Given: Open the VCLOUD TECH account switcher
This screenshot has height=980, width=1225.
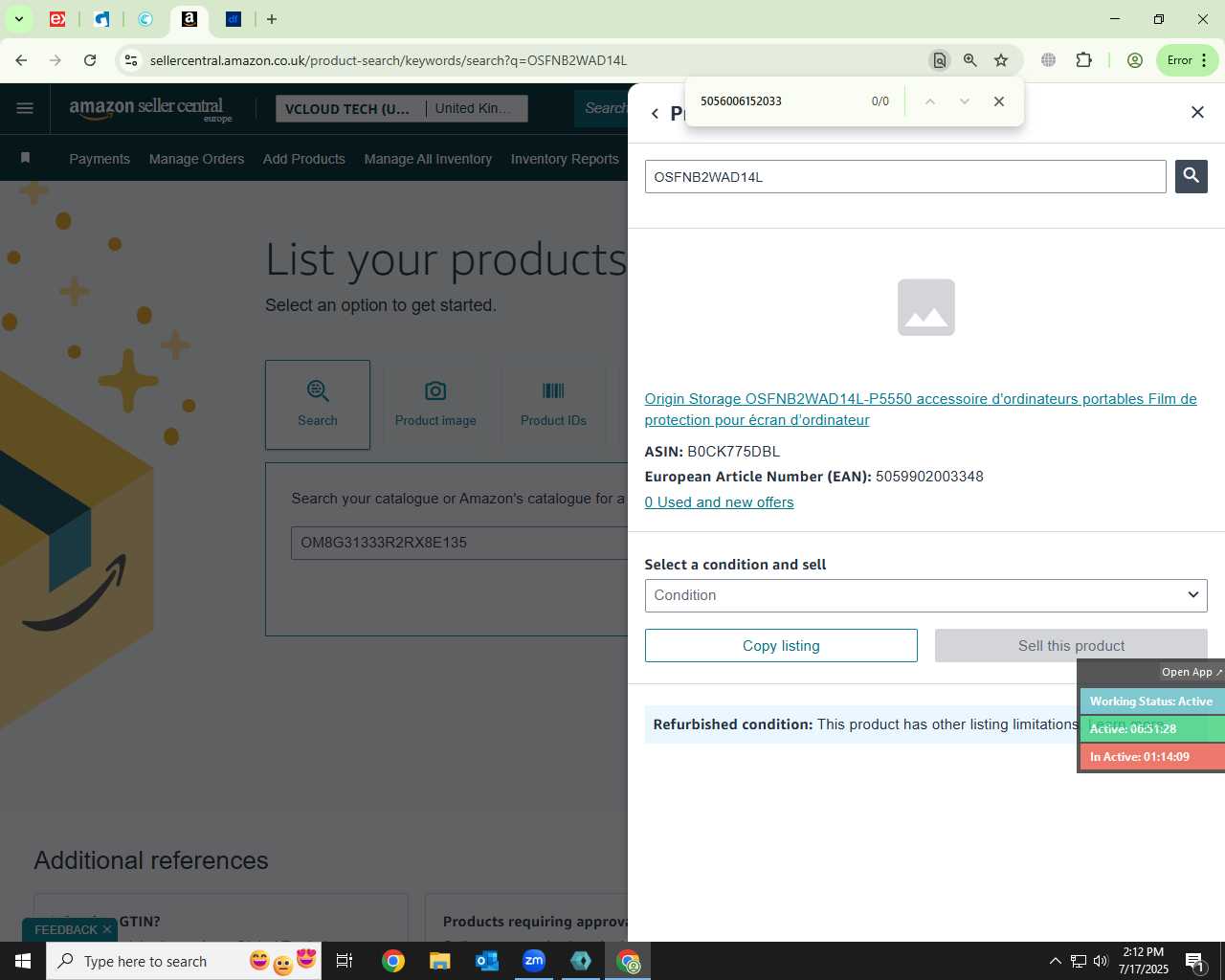Looking at the screenshot, I should 401,109.
